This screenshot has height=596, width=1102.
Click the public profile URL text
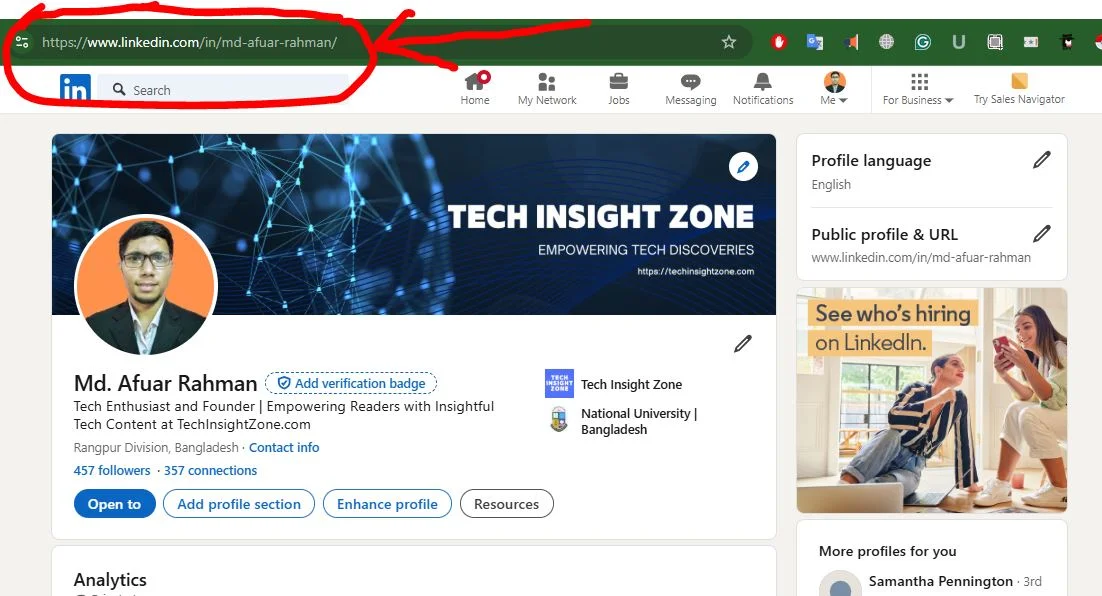(921, 257)
